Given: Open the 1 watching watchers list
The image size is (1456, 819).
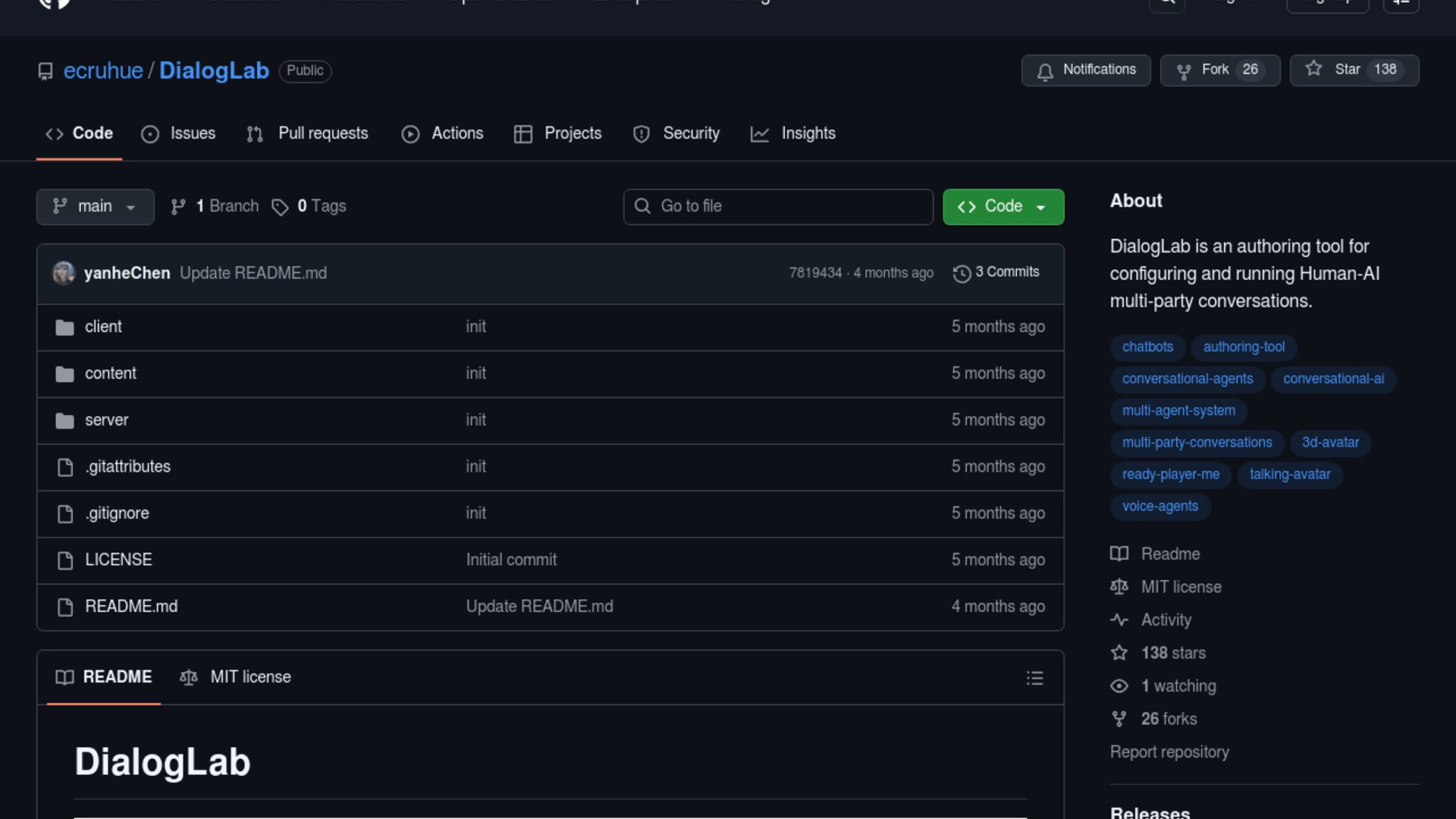Looking at the screenshot, I should point(1178,686).
